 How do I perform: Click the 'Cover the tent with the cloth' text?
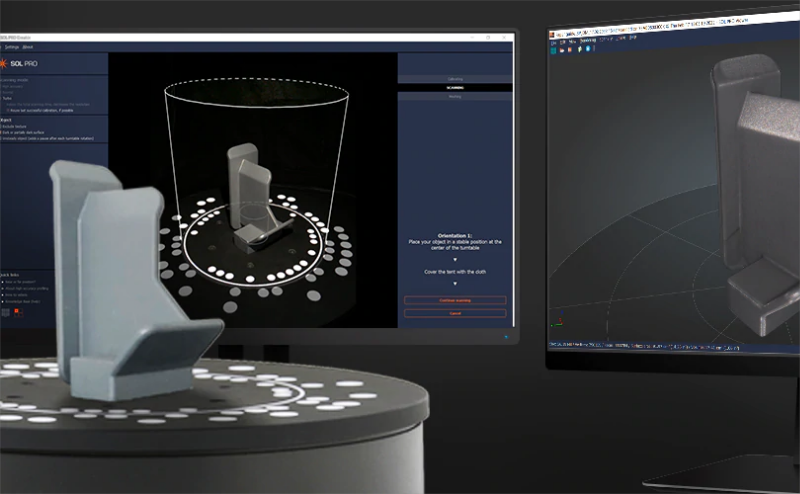point(455,272)
